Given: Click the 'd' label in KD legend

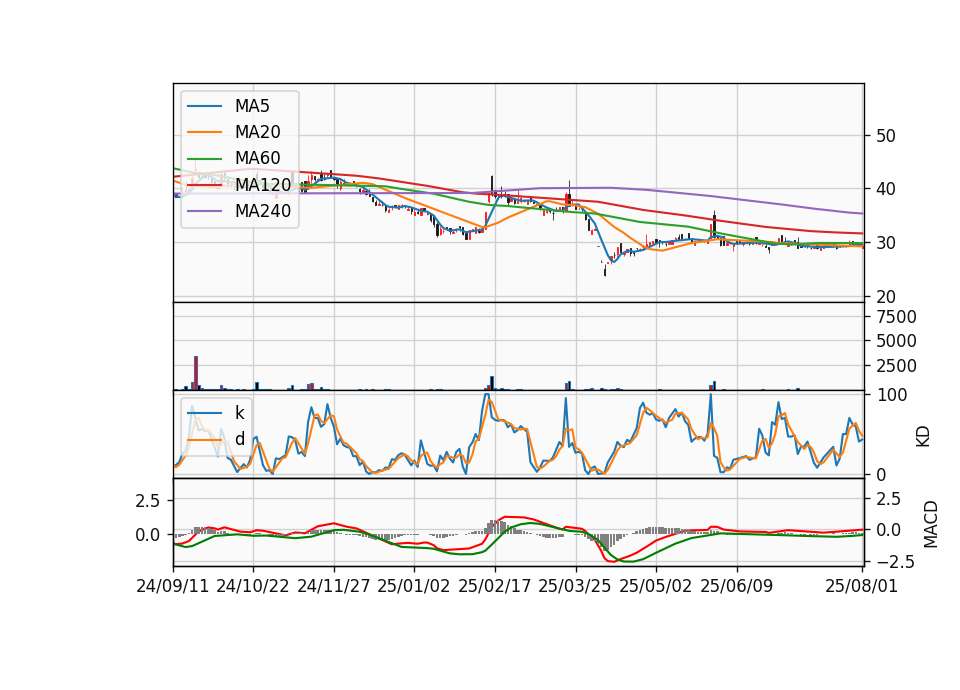Looking at the screenshot, I should tap(239, 439).
